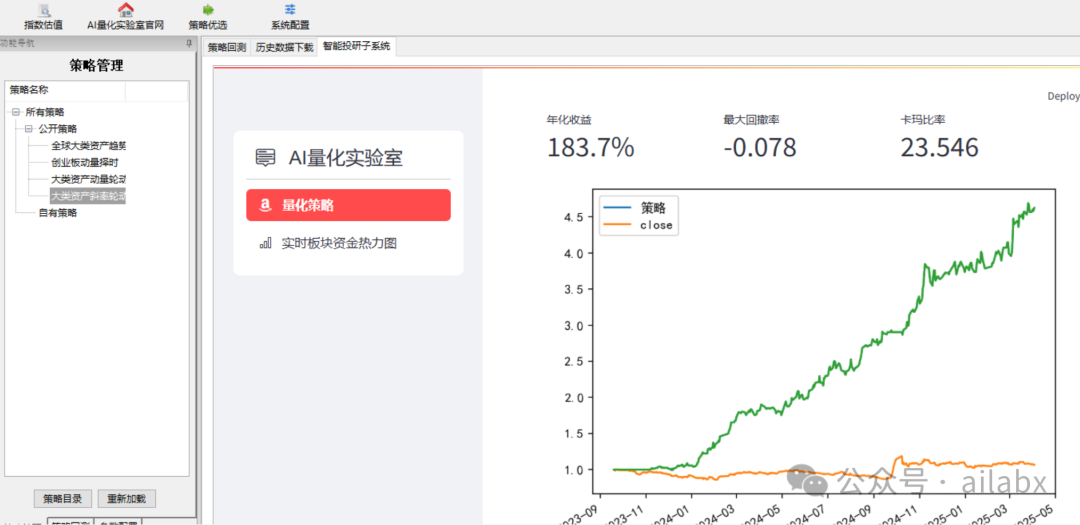Click the 最大回撤率 label
1080x525 pixels.
pos(751,120)
